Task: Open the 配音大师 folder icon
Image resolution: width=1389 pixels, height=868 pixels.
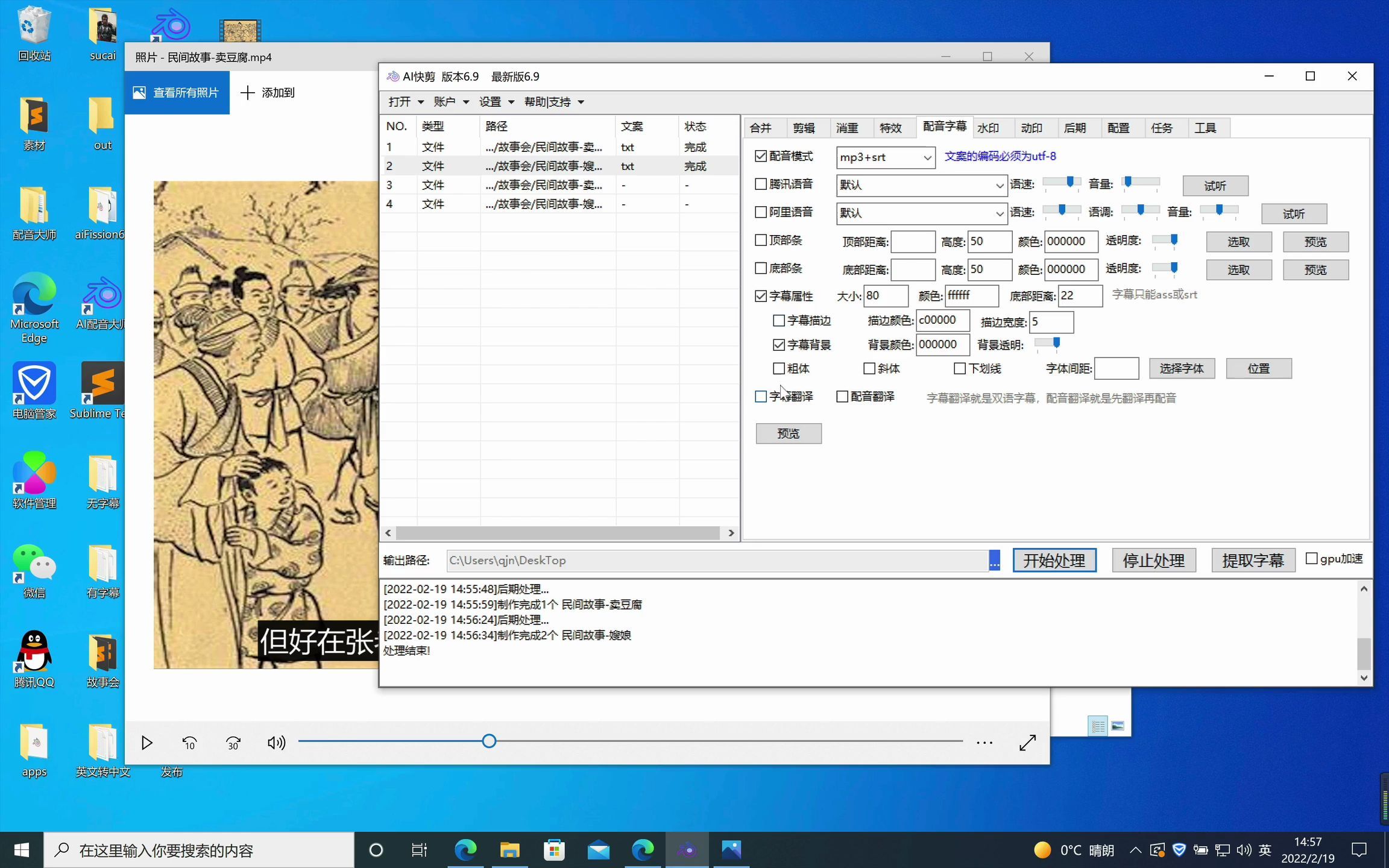Action: tap(34, 213)
